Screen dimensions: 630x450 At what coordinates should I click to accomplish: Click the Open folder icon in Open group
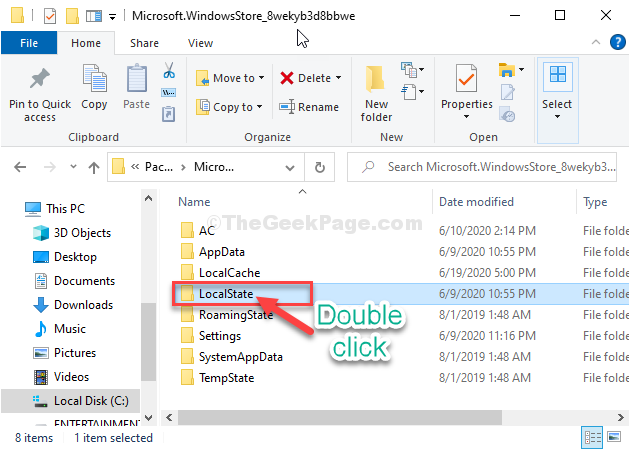tap(507, 70)
